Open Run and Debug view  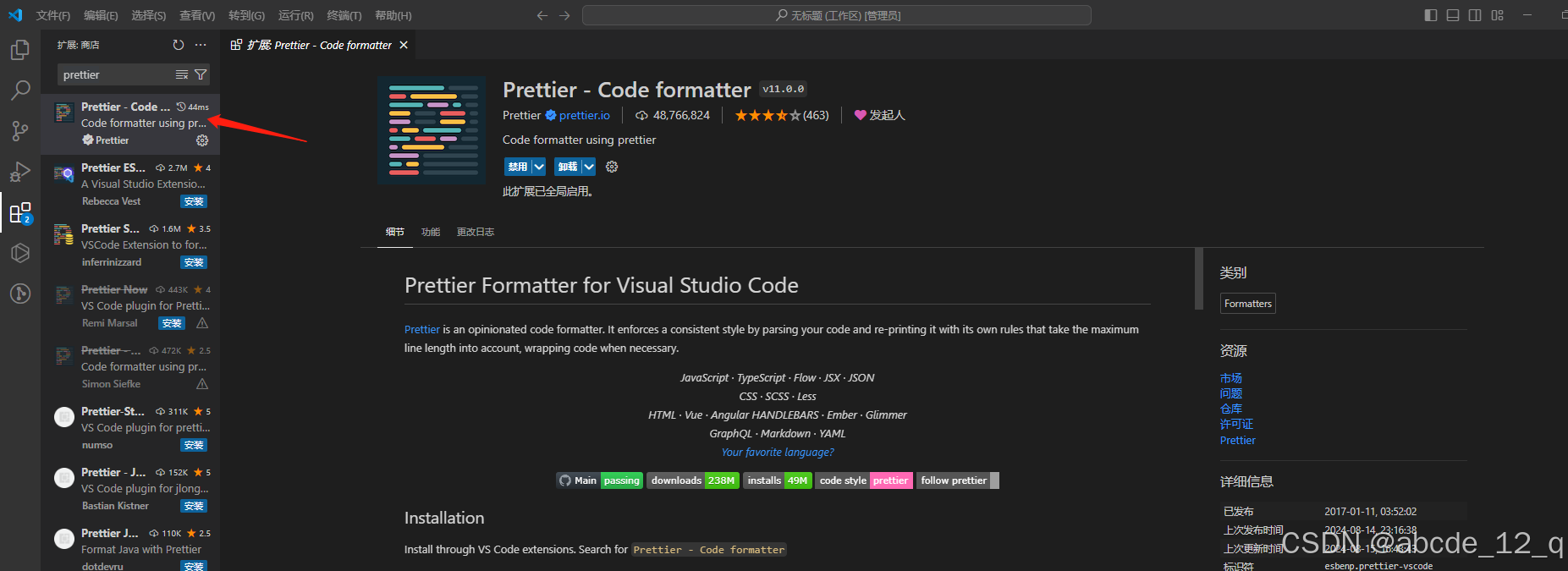click(20, 172)
